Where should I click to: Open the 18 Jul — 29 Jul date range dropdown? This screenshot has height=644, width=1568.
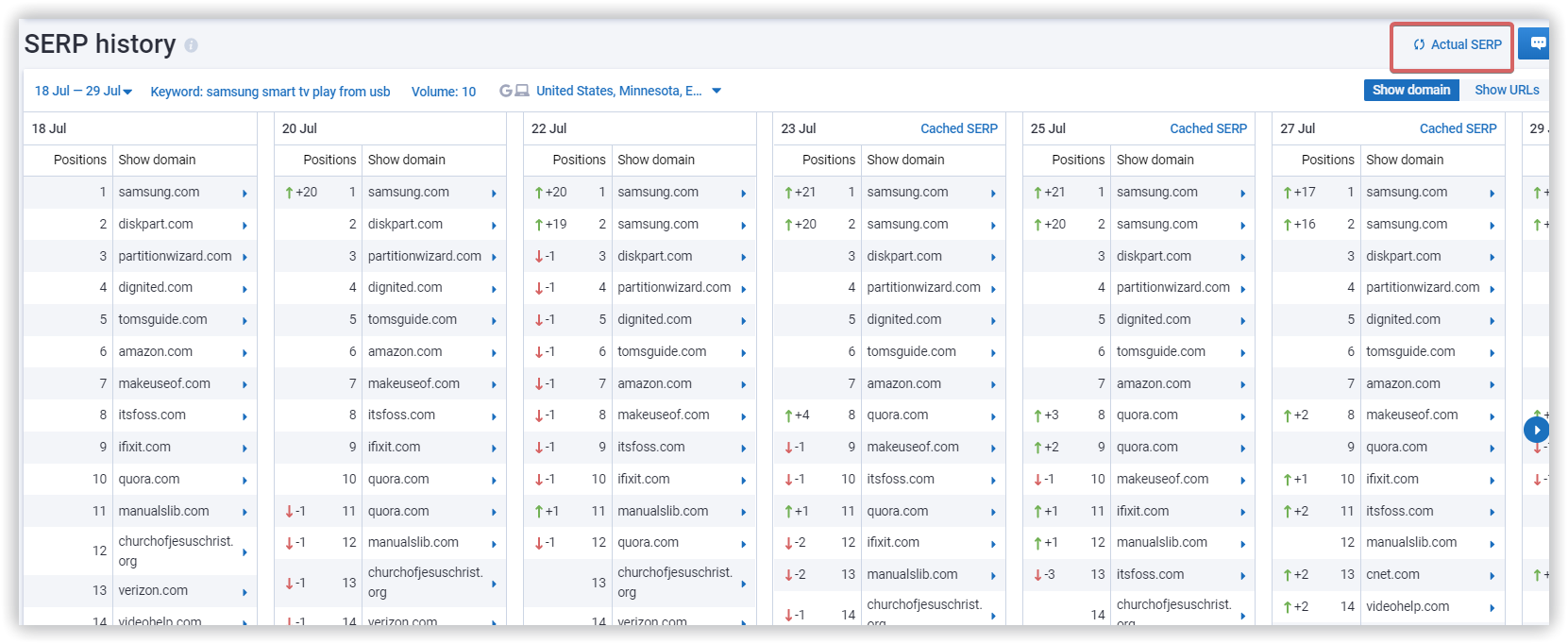click(83, 91)
